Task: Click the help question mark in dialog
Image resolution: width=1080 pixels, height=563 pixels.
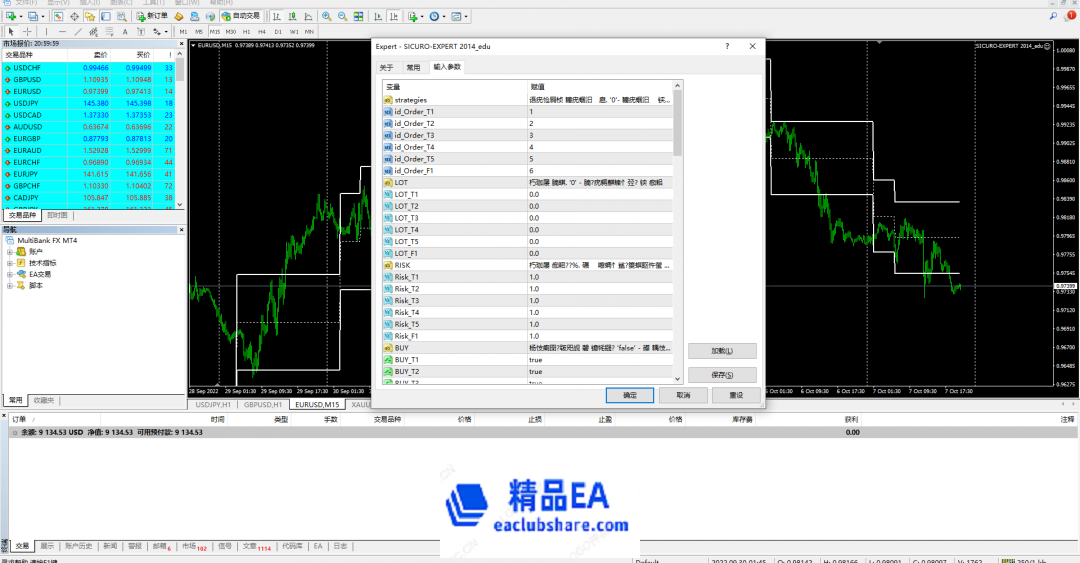Action: [x=727, y=46]
